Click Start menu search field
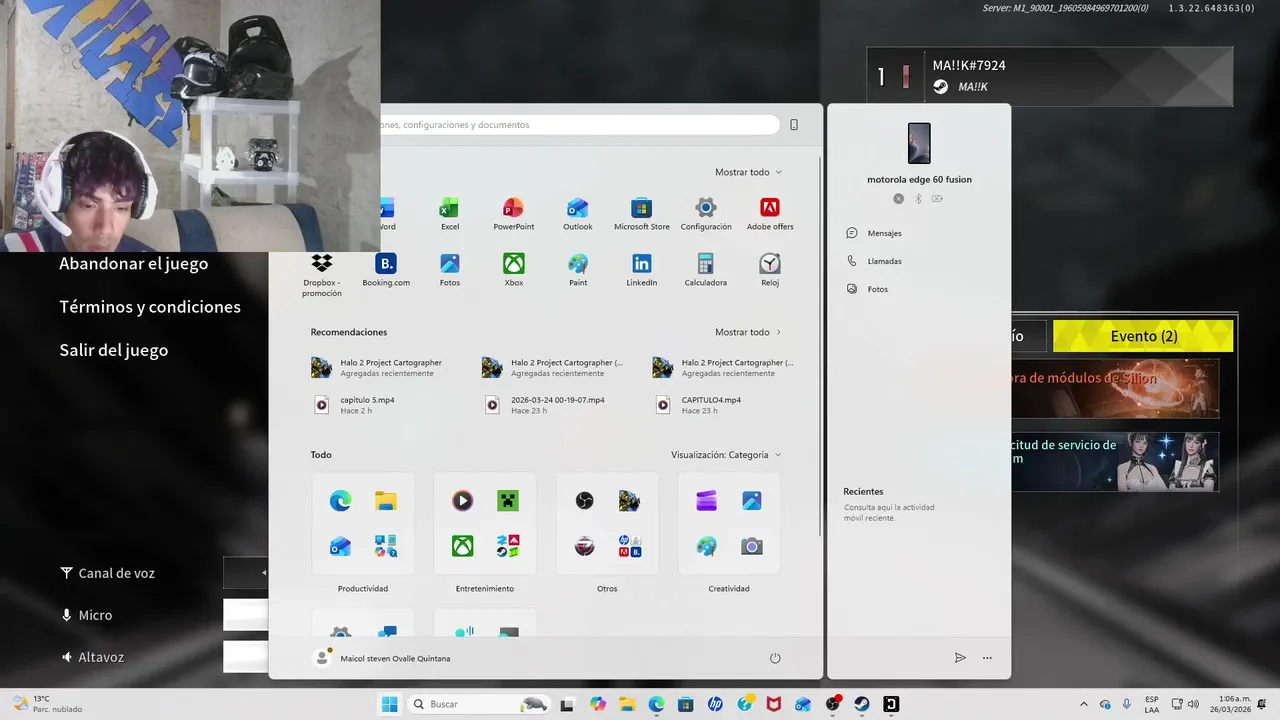Viewport: 1280px width, 720px height. pyautogui.click(x=578, y=125)
